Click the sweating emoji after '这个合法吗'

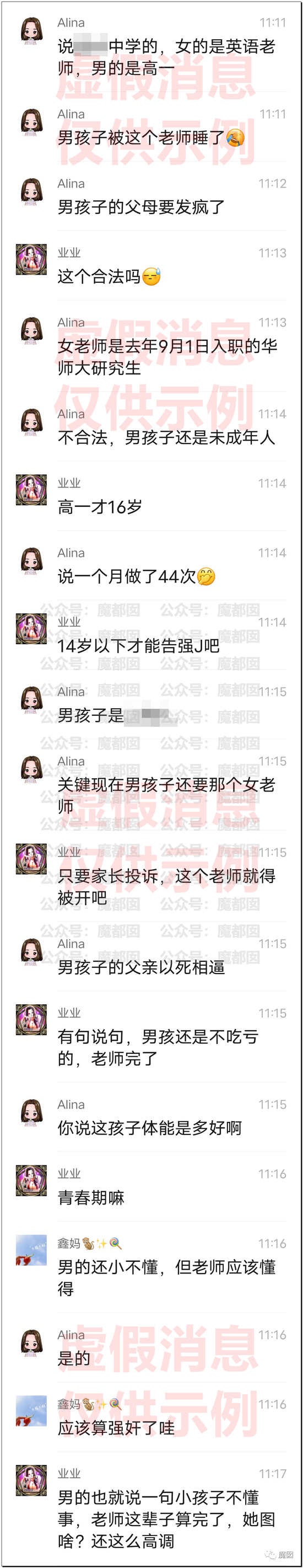coord(151,277)
